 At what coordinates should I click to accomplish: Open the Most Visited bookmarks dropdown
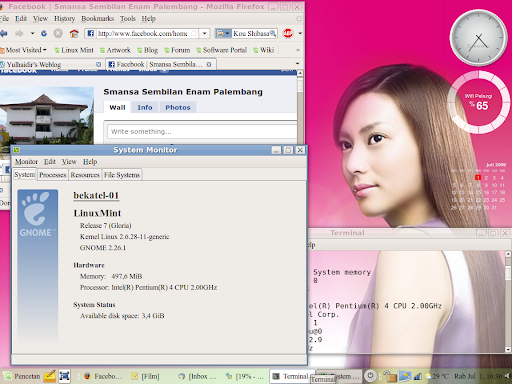pyautogui.click(x=23, y=50)
